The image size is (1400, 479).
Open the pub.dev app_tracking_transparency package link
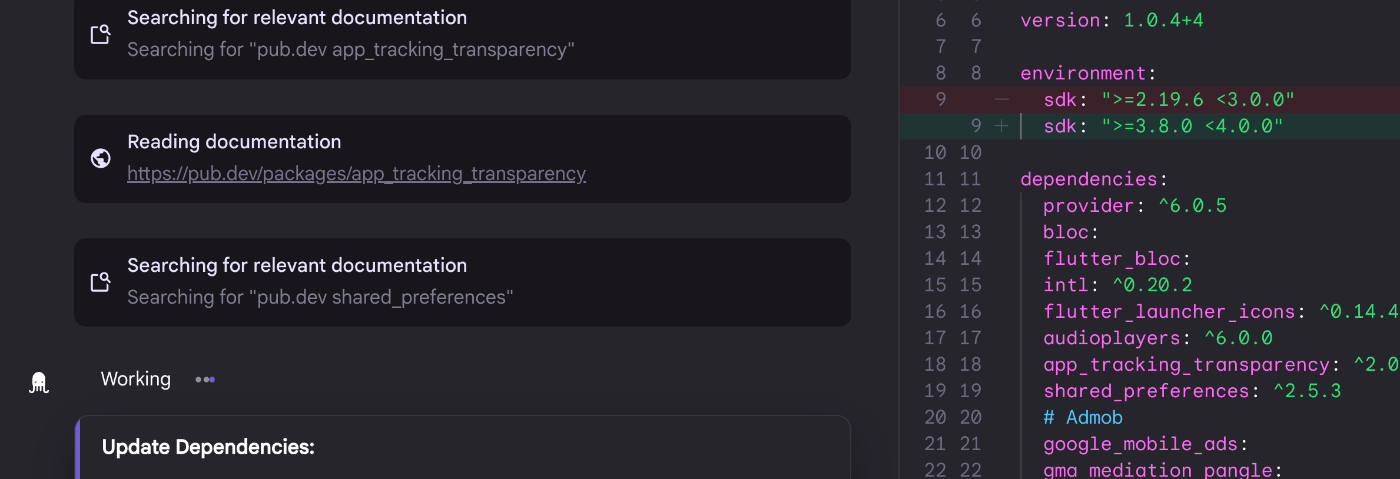(356, 174)
